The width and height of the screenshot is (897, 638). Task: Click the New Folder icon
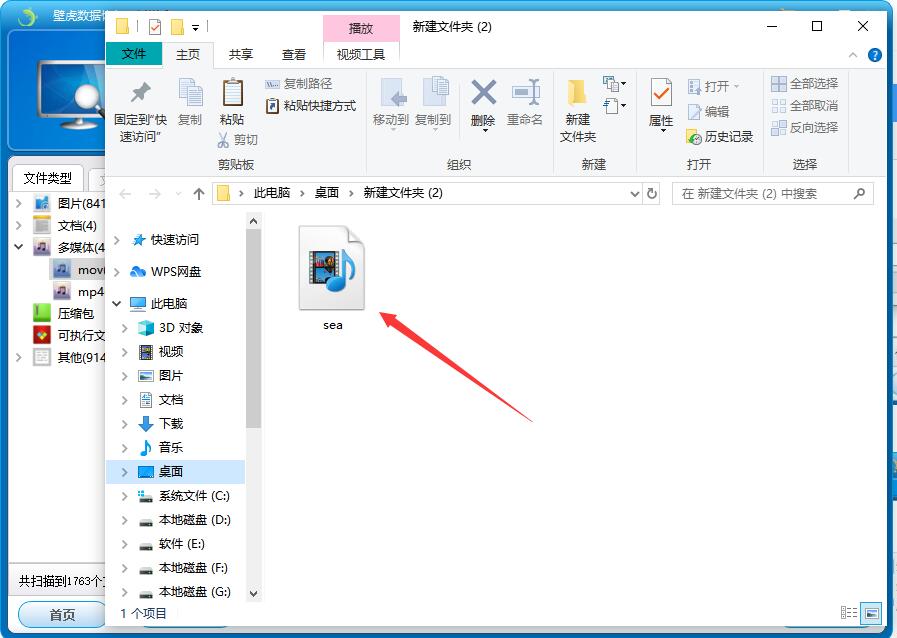578,94
